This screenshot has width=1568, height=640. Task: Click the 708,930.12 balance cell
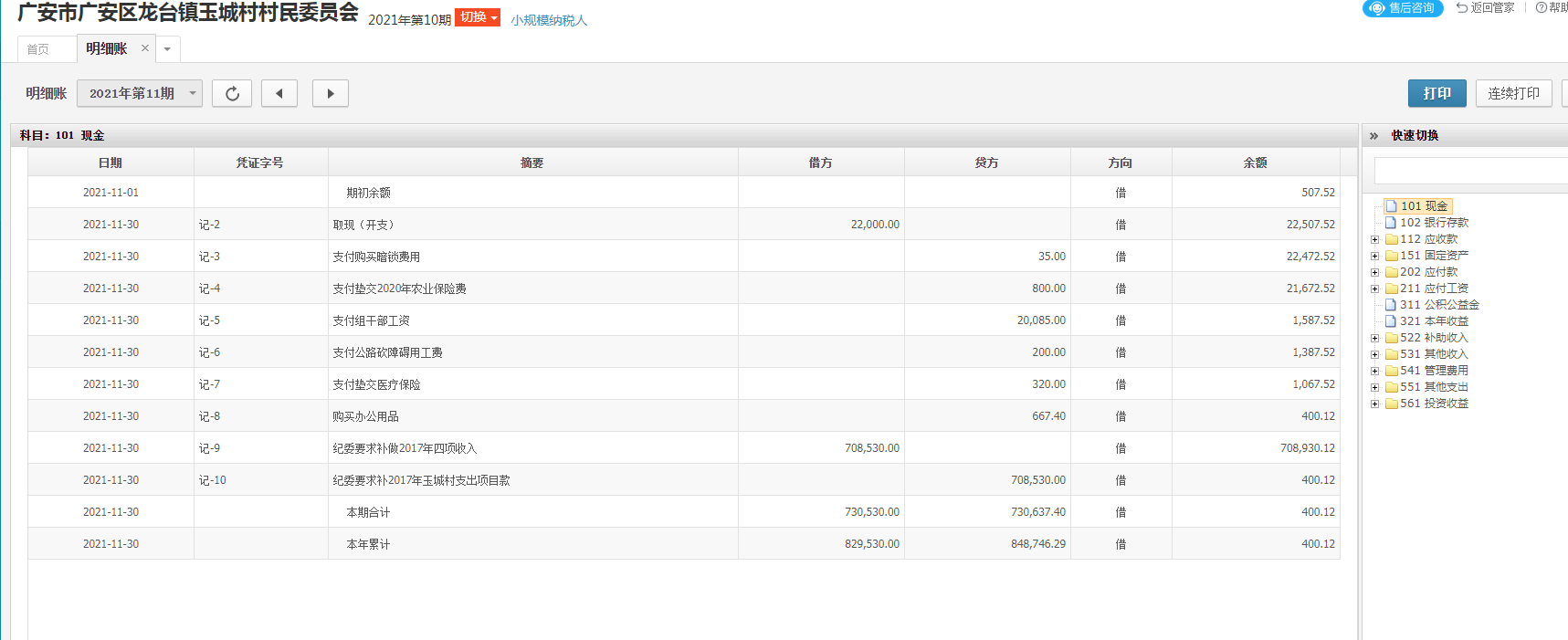[x=1256, y=448]
